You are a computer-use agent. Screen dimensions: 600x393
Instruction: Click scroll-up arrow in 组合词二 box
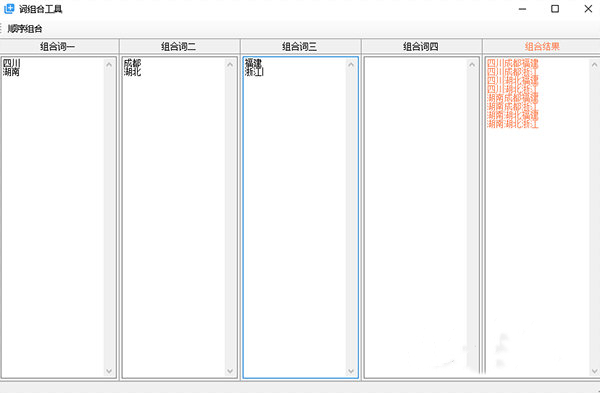[230, 65]
